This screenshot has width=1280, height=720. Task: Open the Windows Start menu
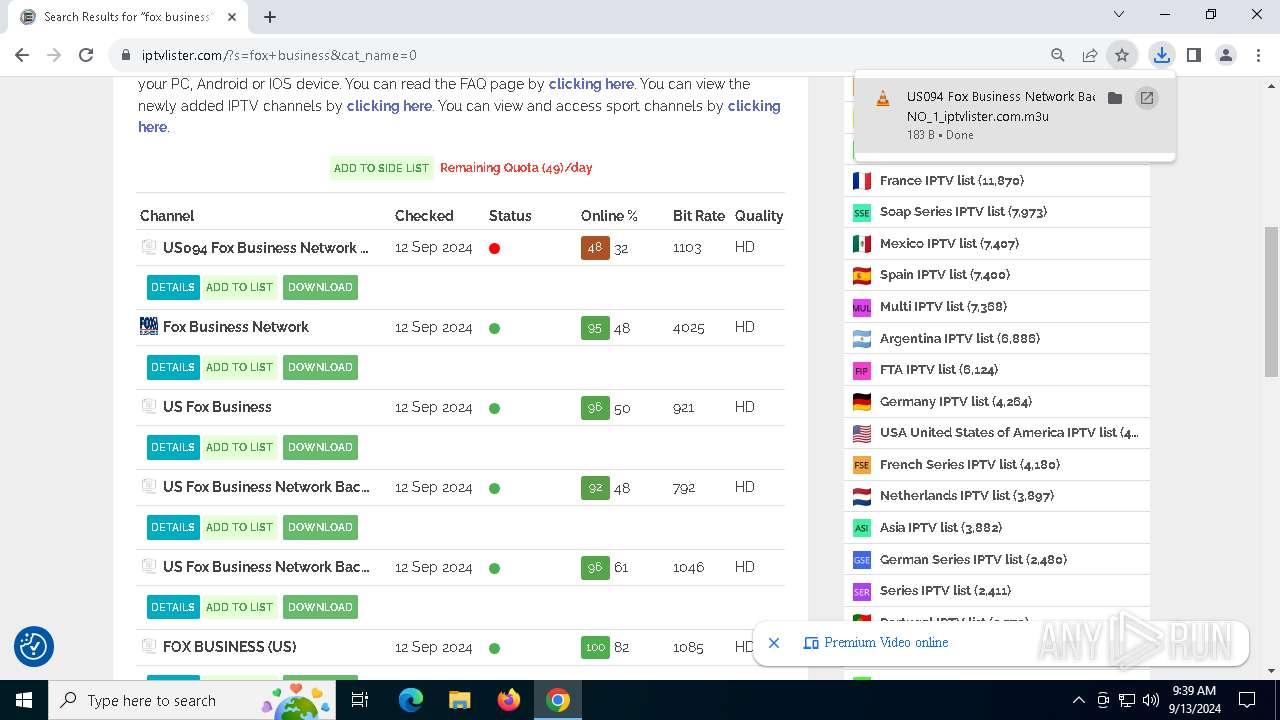[x=24, y=700]
